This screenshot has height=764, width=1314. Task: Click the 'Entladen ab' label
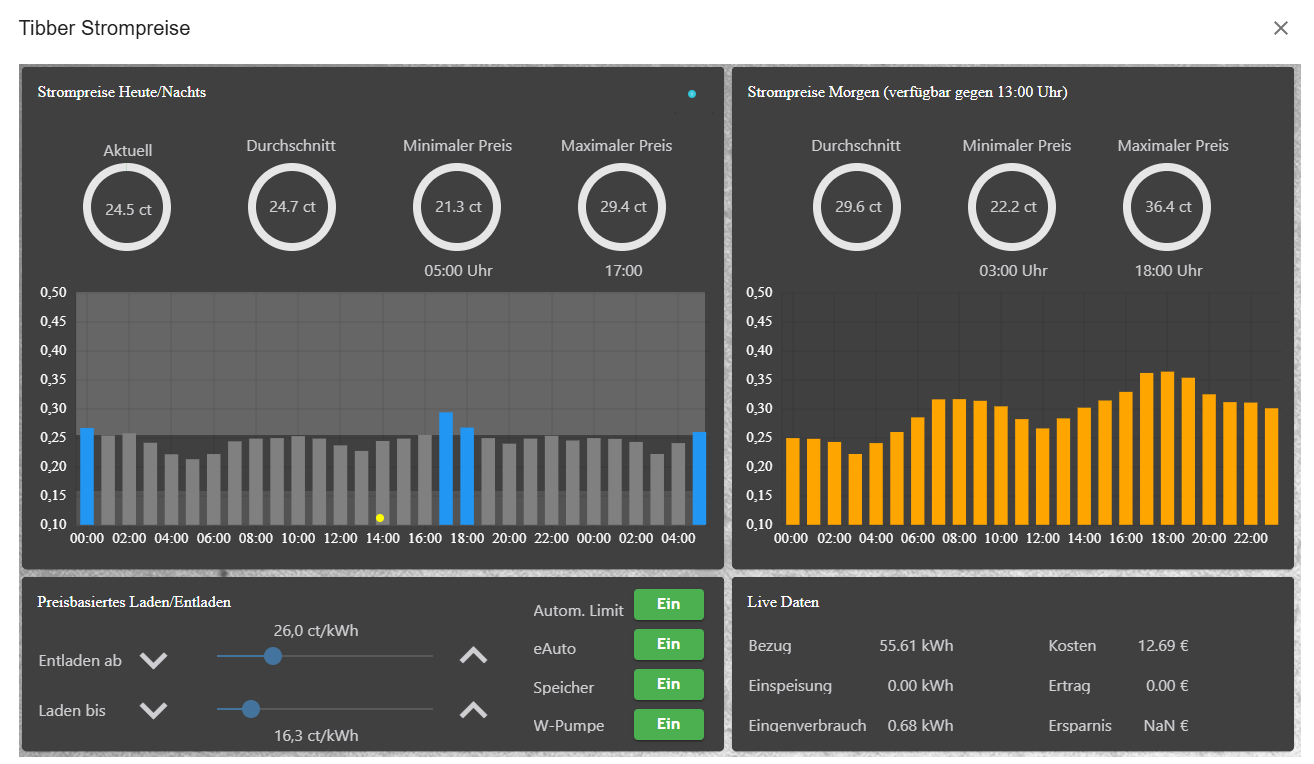80,661
